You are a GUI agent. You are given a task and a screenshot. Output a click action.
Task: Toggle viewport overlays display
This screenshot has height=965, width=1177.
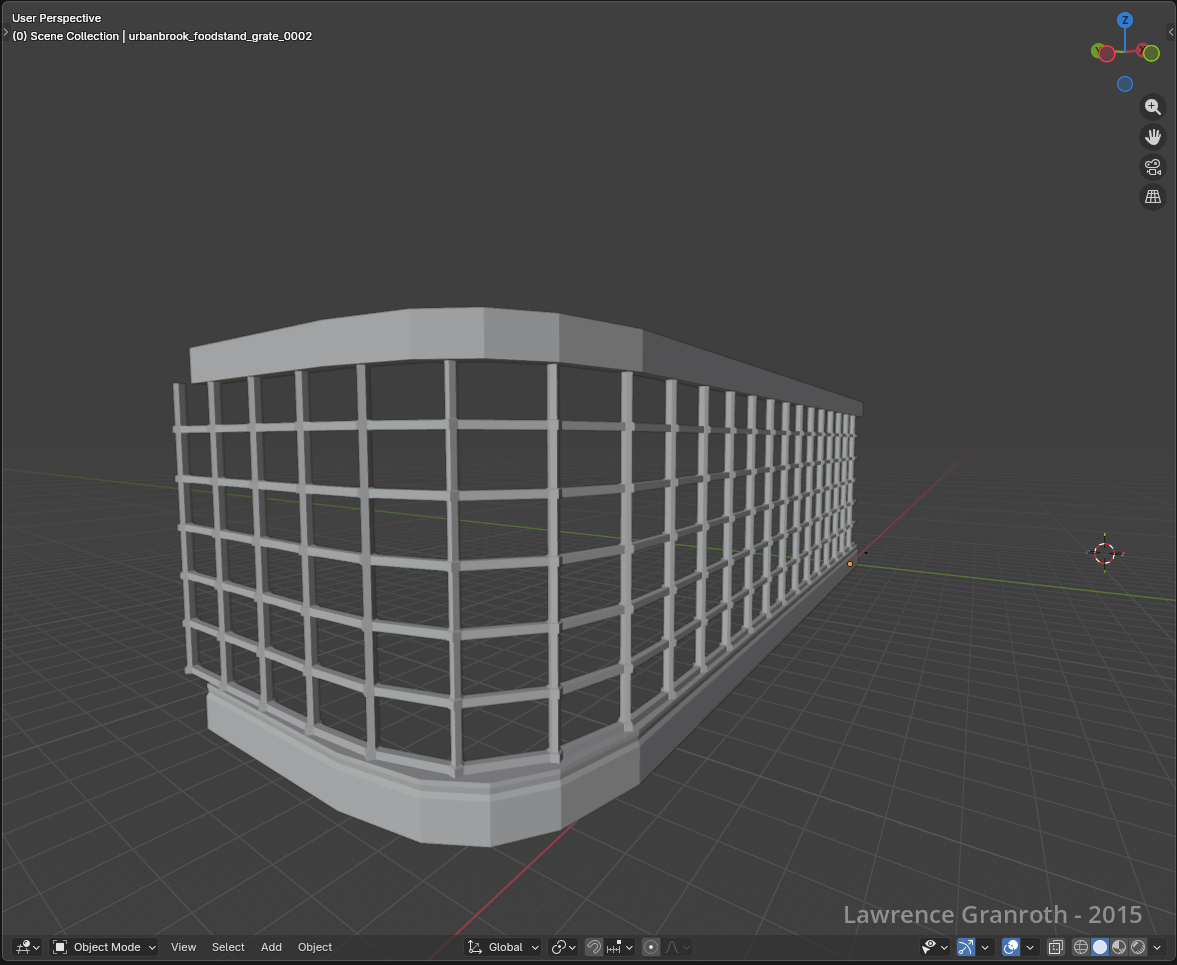tap(1011, 947)
